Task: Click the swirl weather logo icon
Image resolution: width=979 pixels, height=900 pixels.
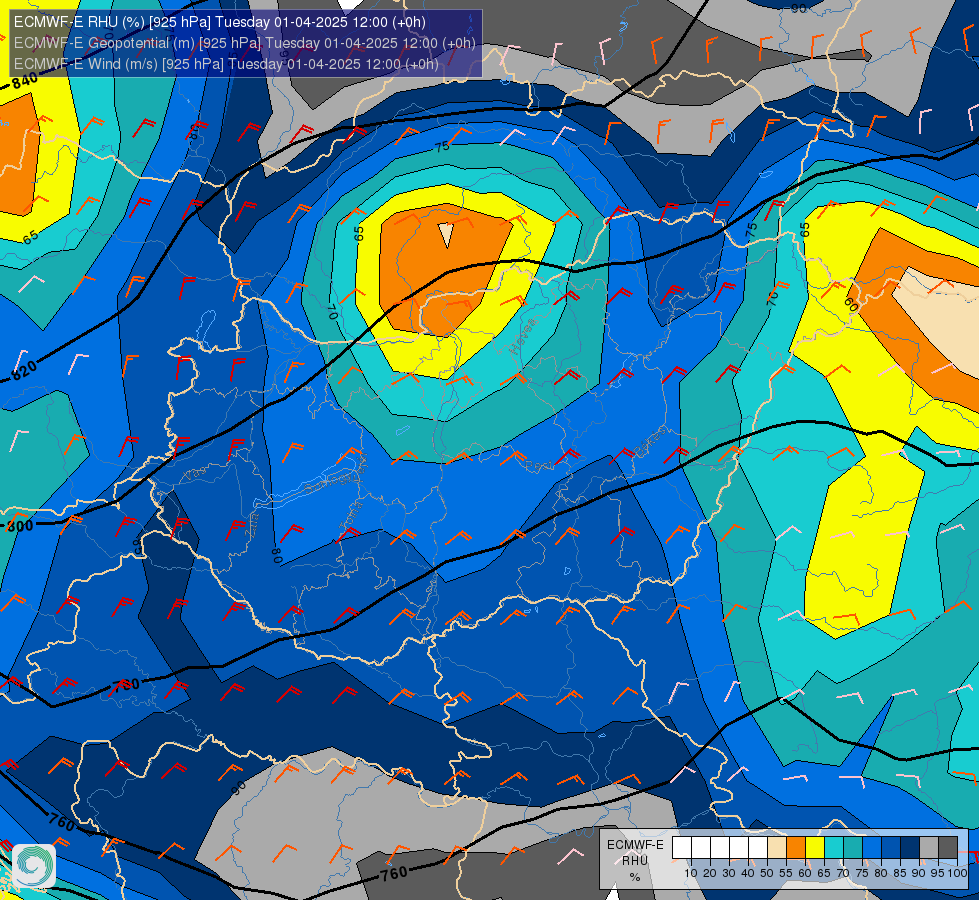Action: coord(34,866)
